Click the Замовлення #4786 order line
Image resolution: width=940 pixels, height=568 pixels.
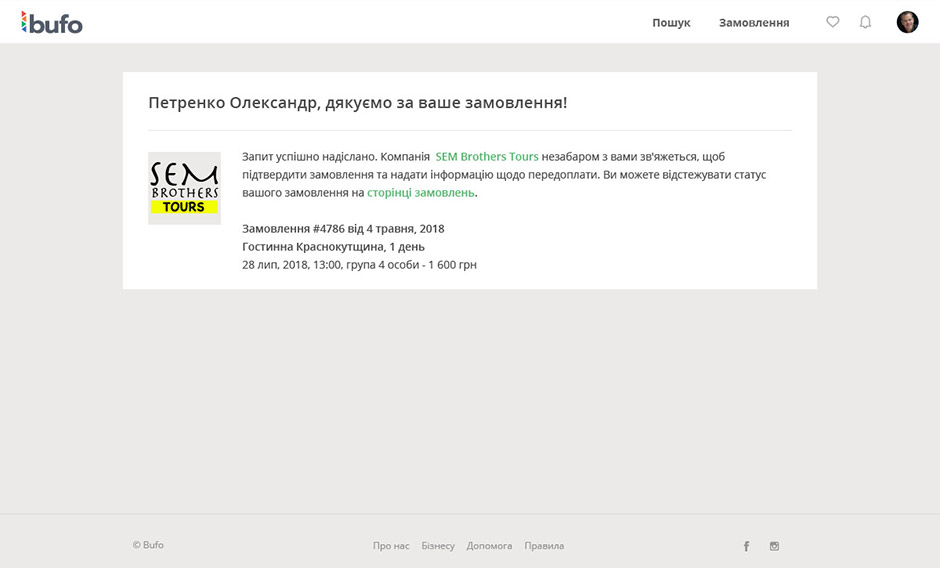click(x=343, y=229)
